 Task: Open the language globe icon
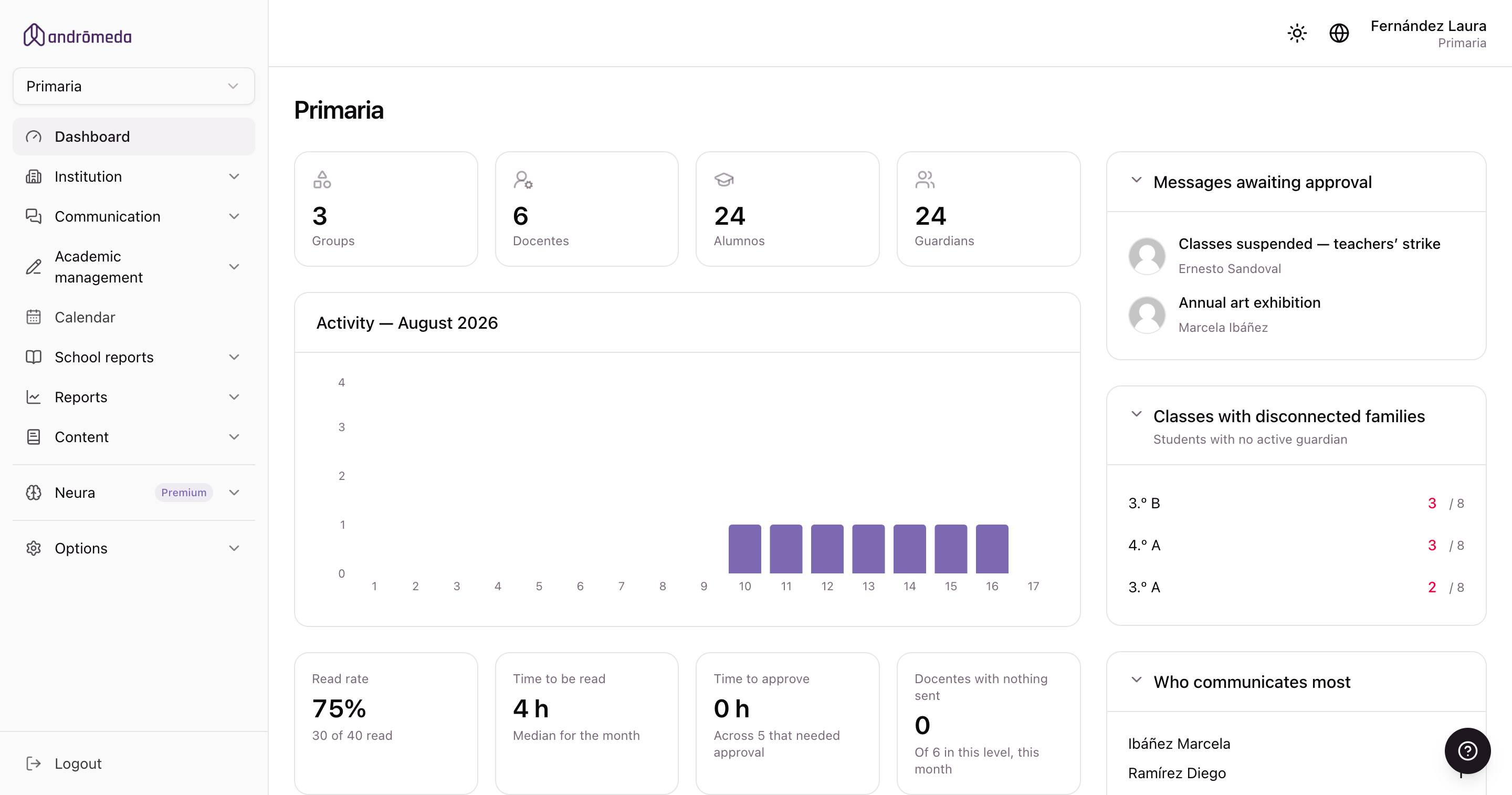tap(1339, 33)
